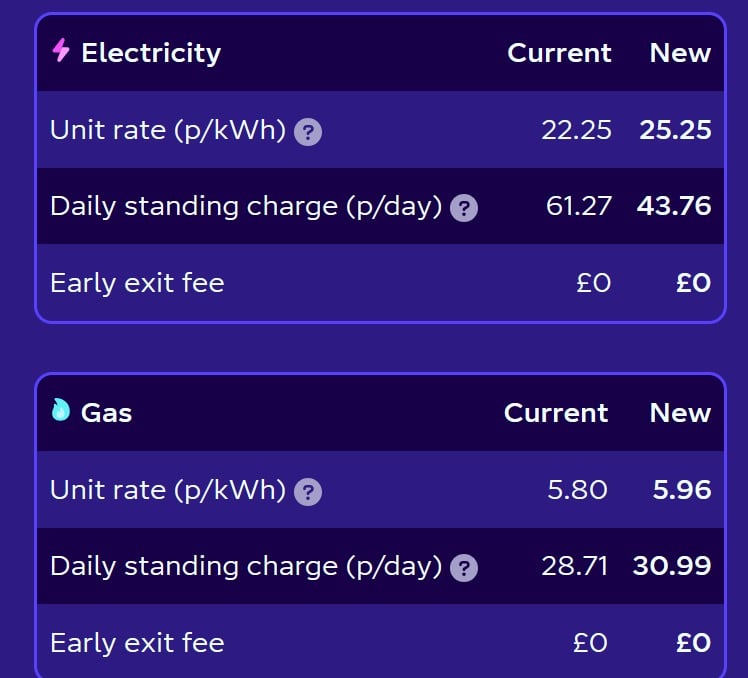Click the Electricity Early exit fee row label

pos(137,283)
